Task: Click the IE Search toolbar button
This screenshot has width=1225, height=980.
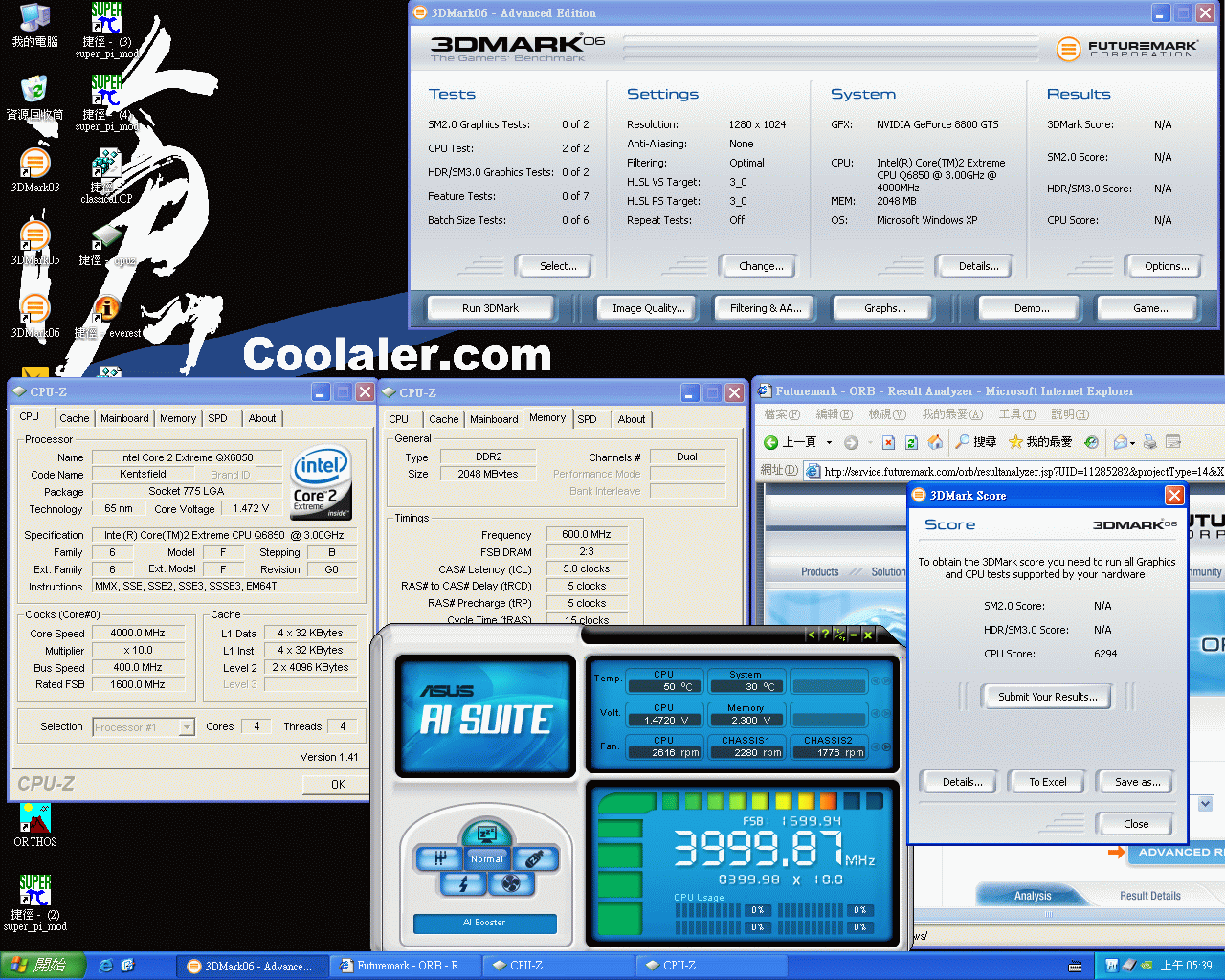Action: click(x=976, y=442)
